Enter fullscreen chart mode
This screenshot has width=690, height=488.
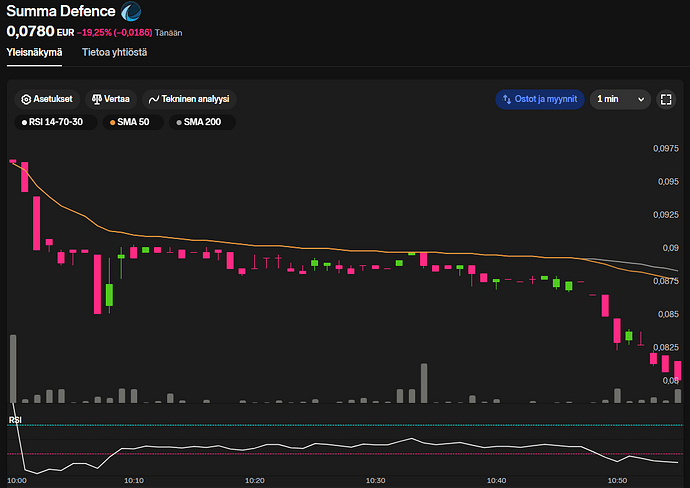click(x=666, y=99)
